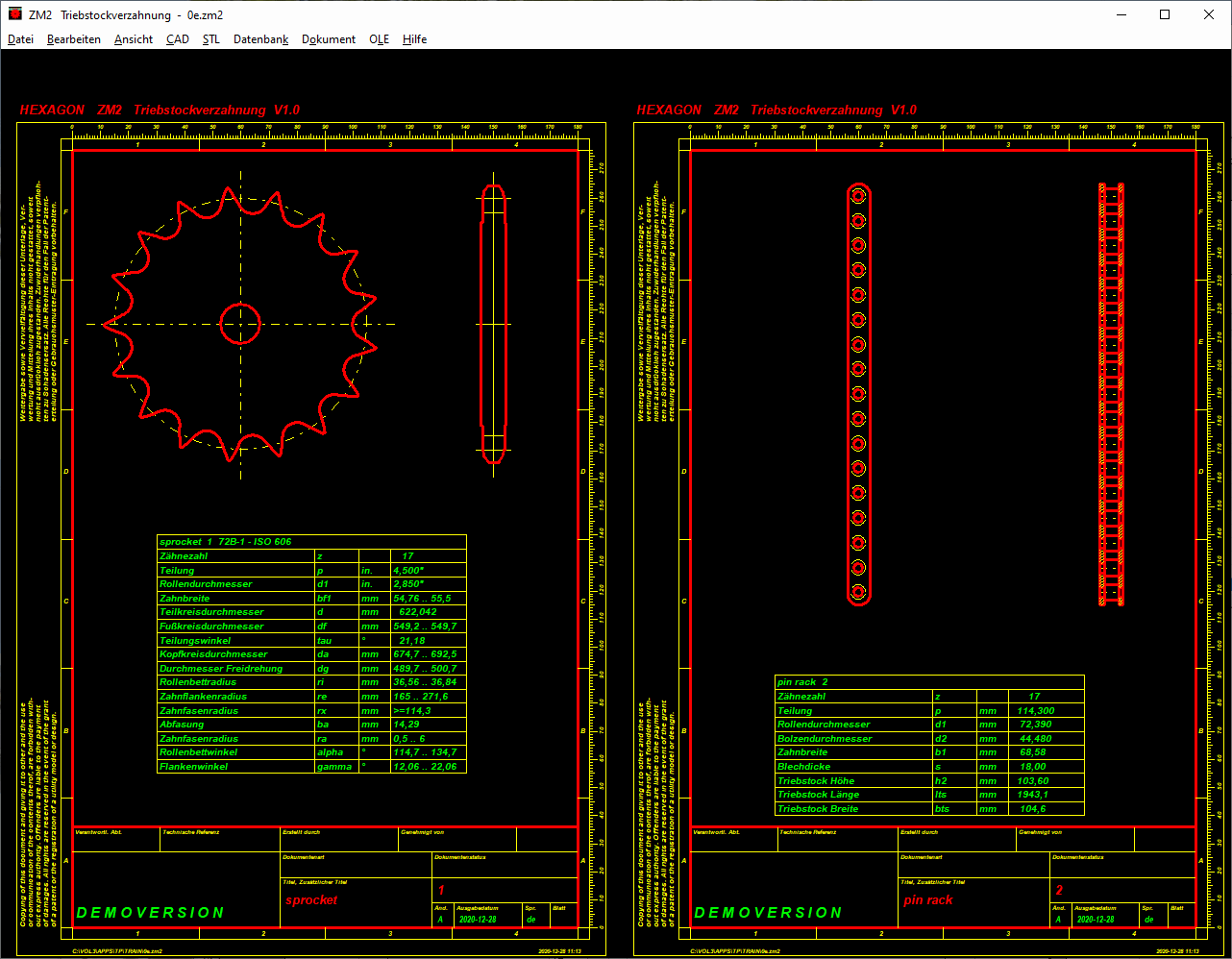Screen dimensions: 1232x959
Task: Click the ZM2 application icon in title bar
Action: point(13,14)
